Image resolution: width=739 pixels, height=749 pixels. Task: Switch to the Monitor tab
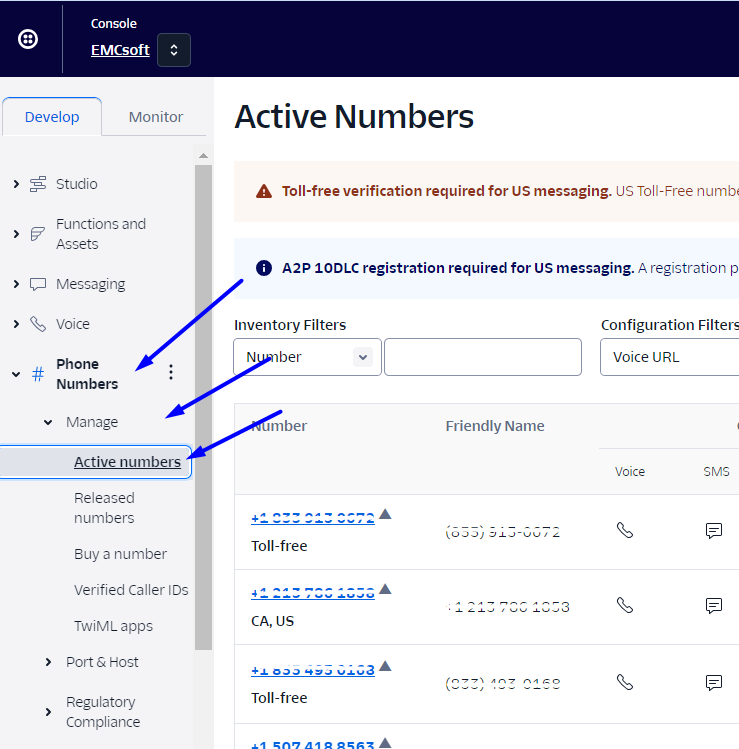tap(156, 117)
